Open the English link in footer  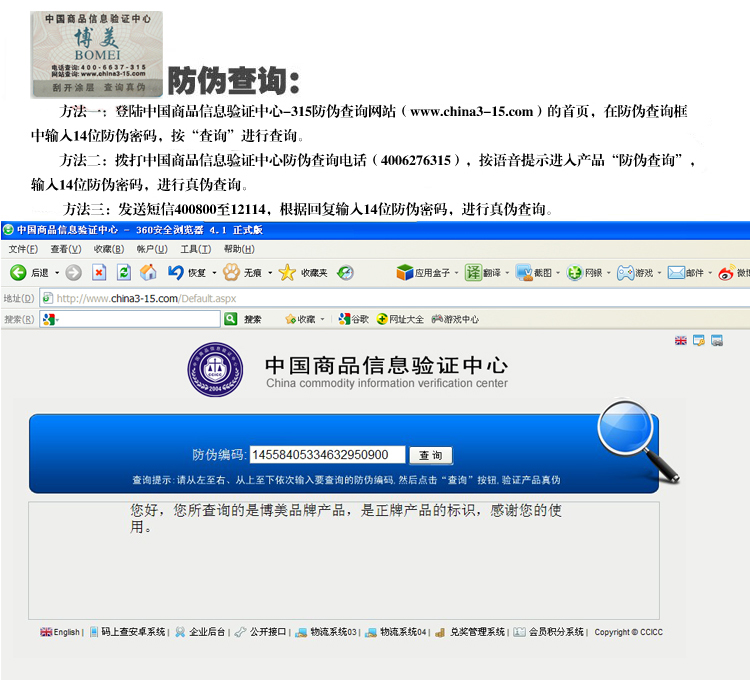pyautogui.click(x=60, y=632)
